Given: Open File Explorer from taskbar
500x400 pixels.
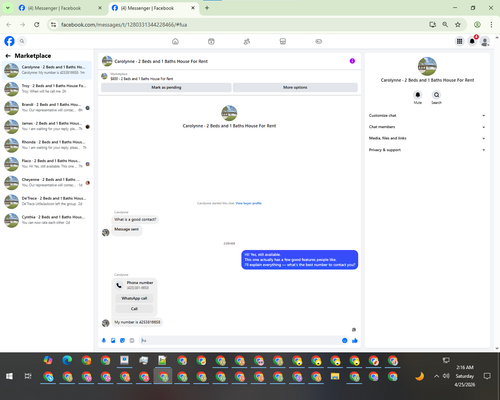Looking at the screenshot, I should tap(335, 376).
